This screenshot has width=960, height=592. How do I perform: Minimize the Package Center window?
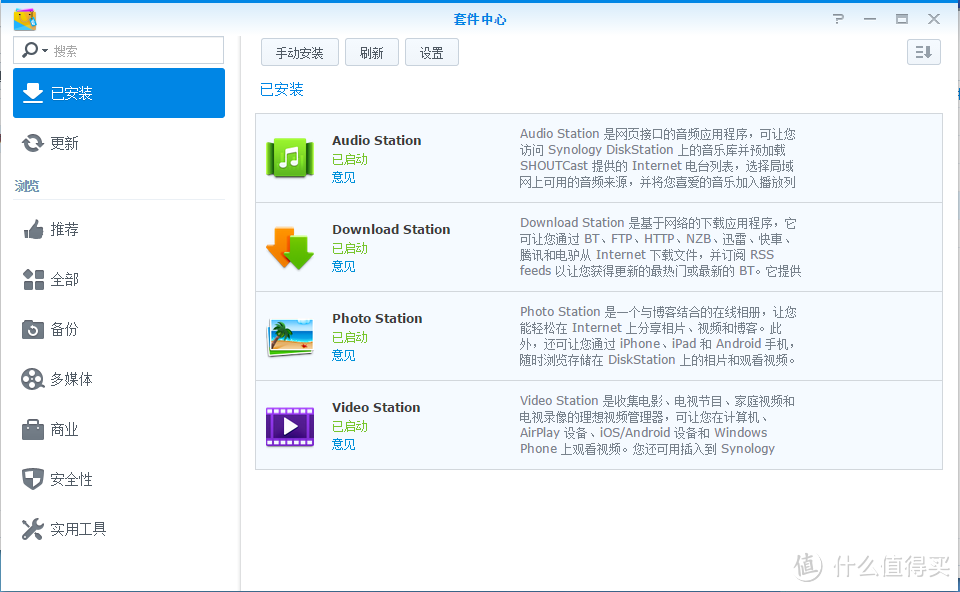(870, 19)
